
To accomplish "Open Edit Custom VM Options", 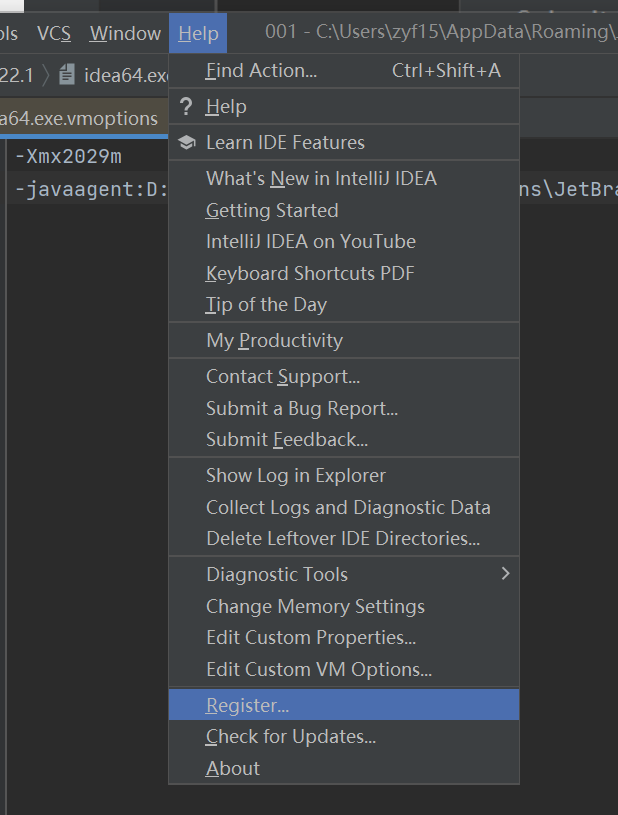I will (319, 670).
